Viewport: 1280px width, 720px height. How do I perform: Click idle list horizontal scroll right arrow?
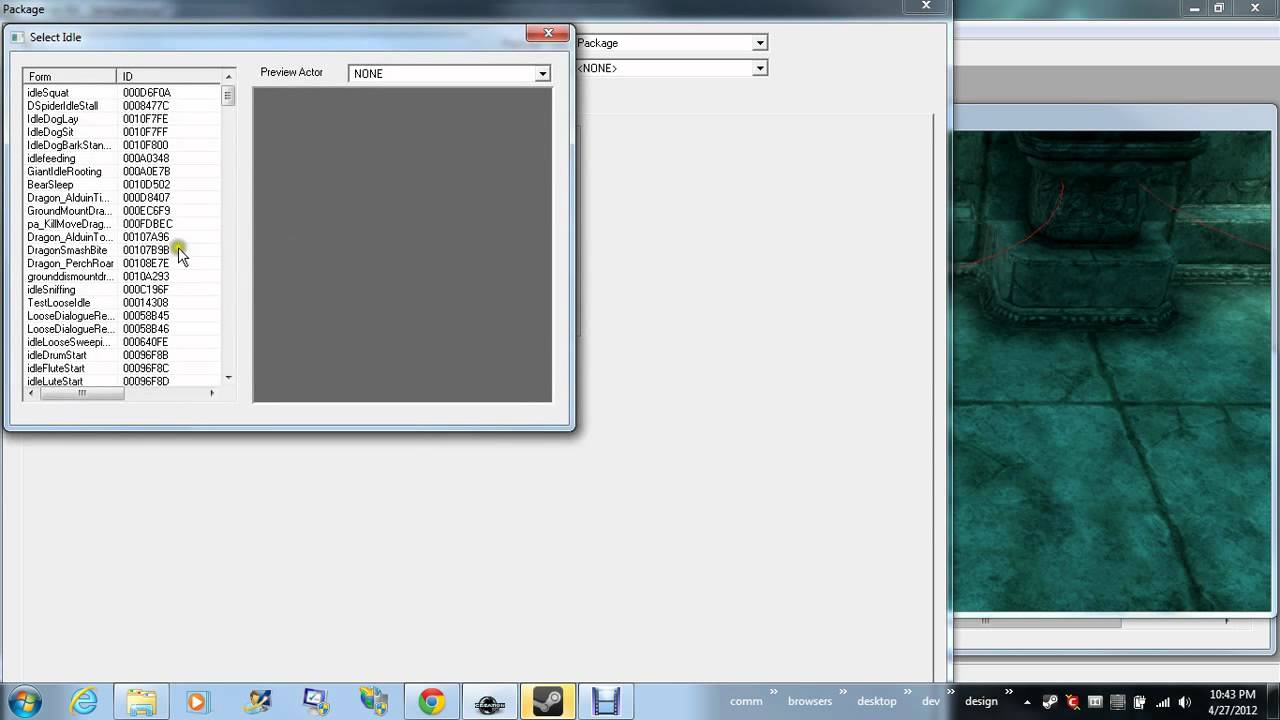point(212,394)
